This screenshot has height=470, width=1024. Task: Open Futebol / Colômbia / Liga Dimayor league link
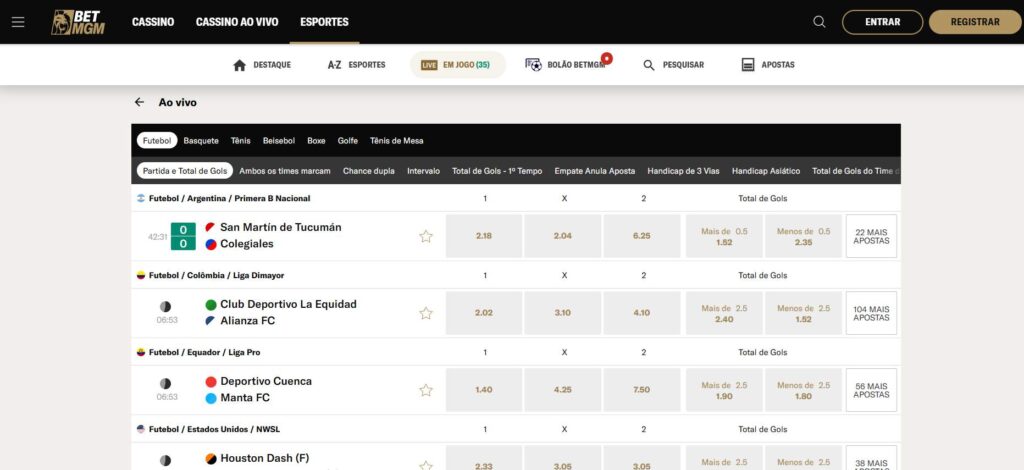tap(216, 275)
